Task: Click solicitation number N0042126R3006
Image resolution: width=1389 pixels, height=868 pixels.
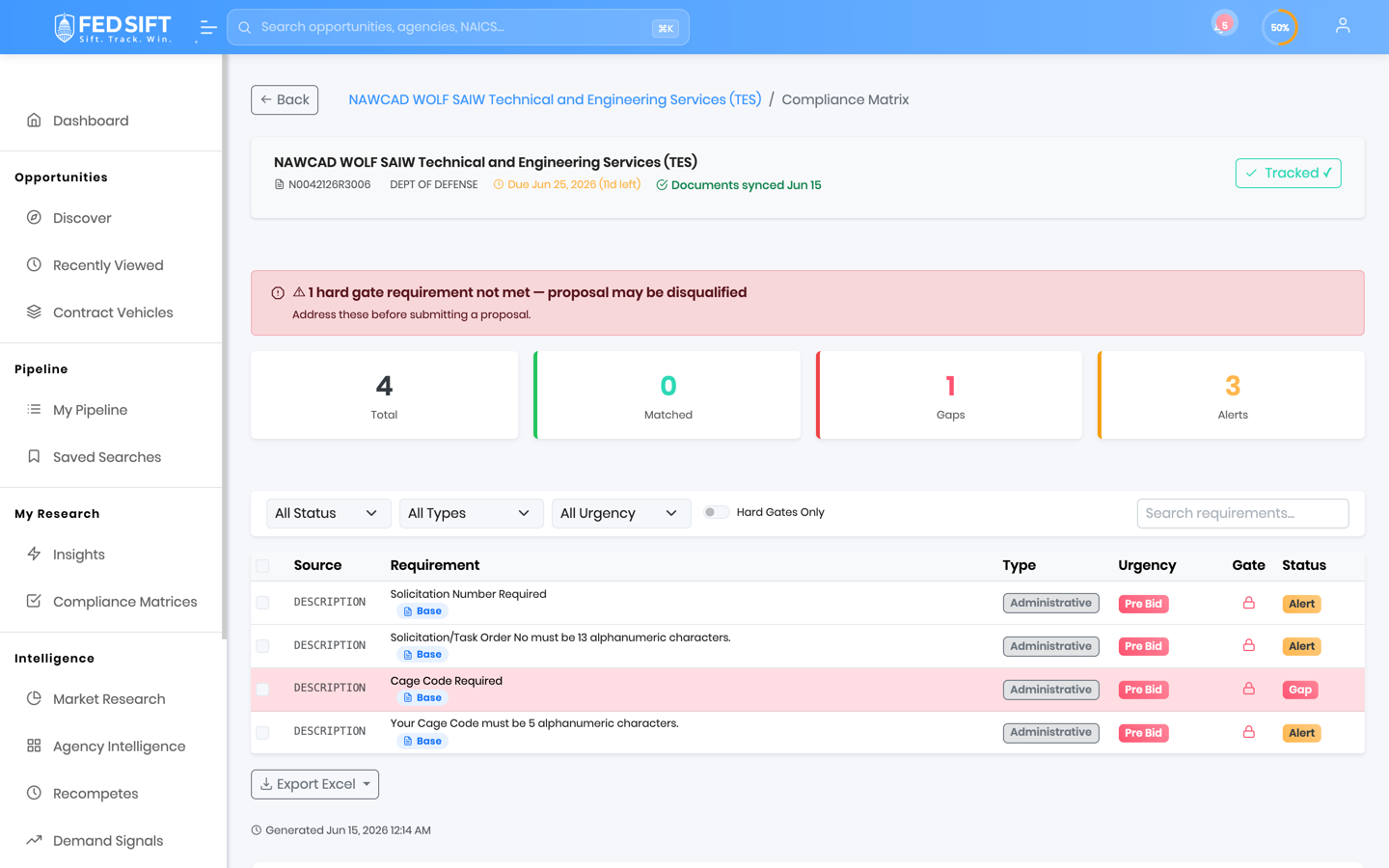Action: point(329,184)
